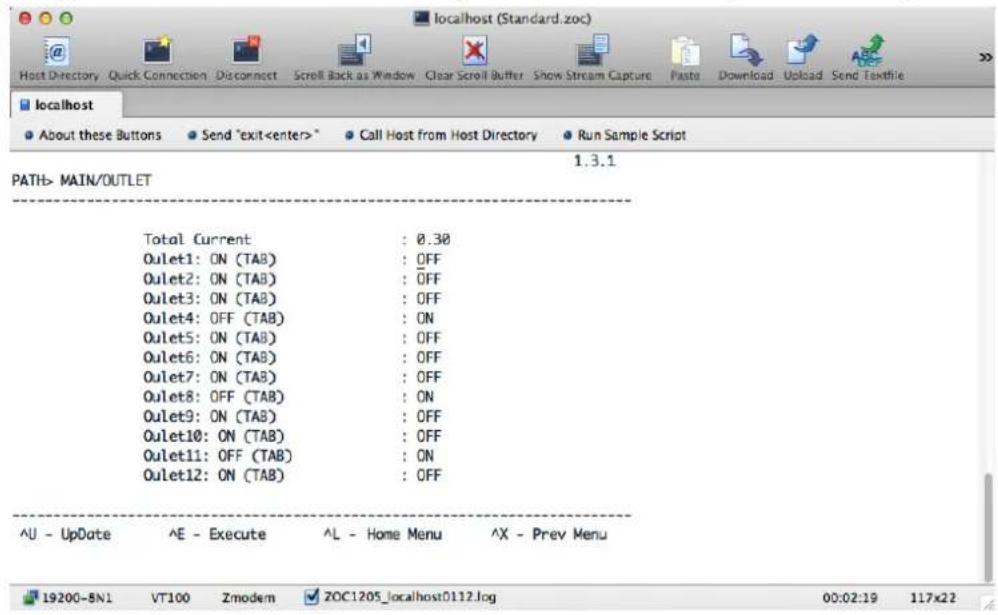Click the 19200-8N1 connection status icon
This screenshot has width=998, height=615.
(x=30, y=597)
